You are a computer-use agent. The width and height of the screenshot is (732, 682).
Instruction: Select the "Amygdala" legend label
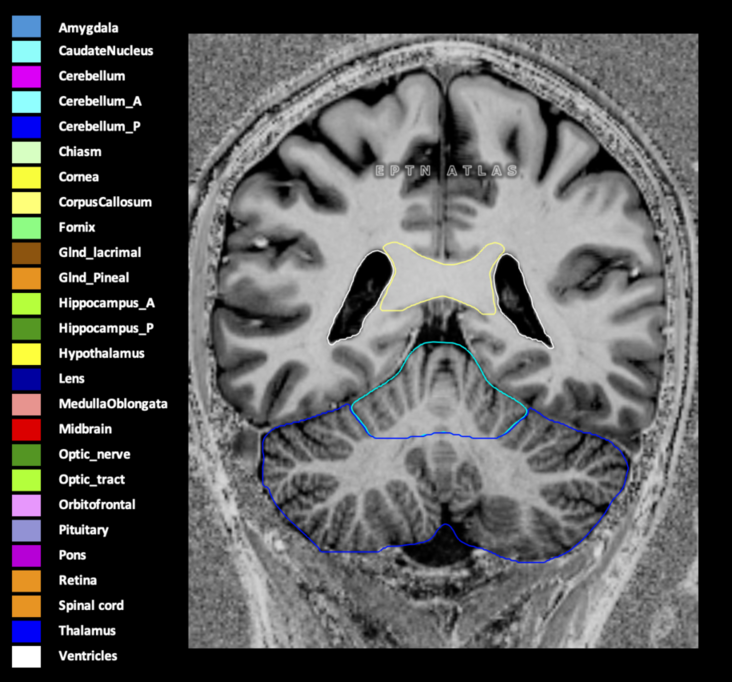tap(88, 28)
